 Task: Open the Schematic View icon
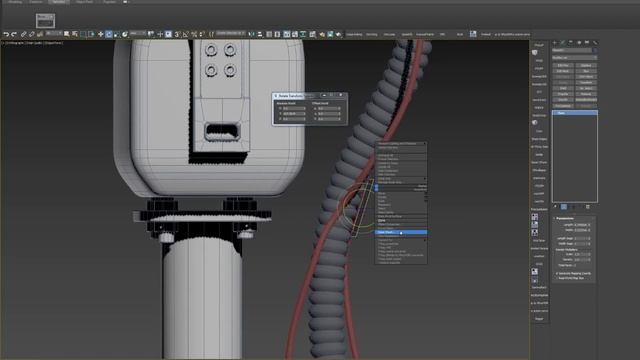coord(303,34)
